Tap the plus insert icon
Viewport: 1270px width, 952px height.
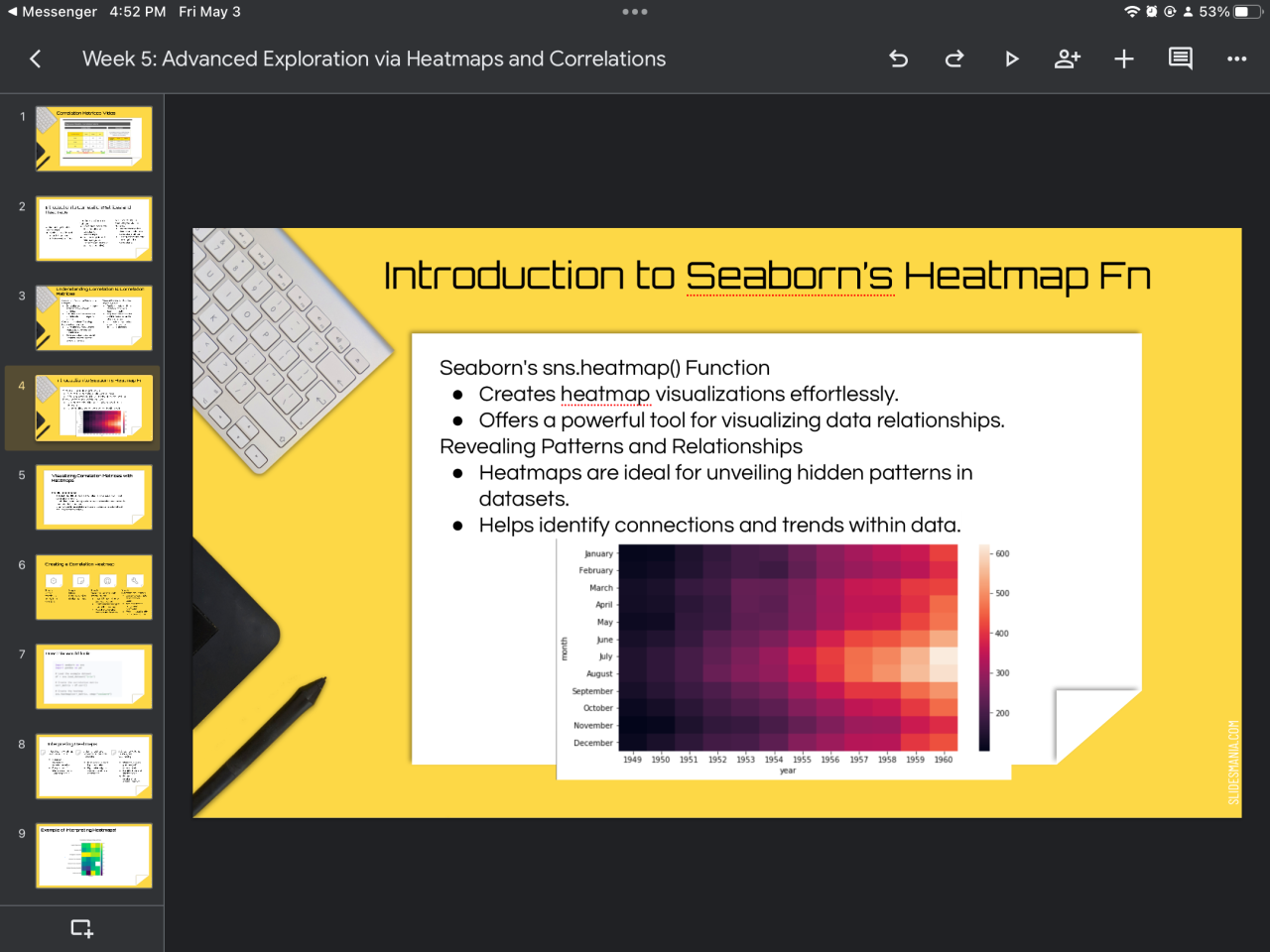pos(1124,59)
